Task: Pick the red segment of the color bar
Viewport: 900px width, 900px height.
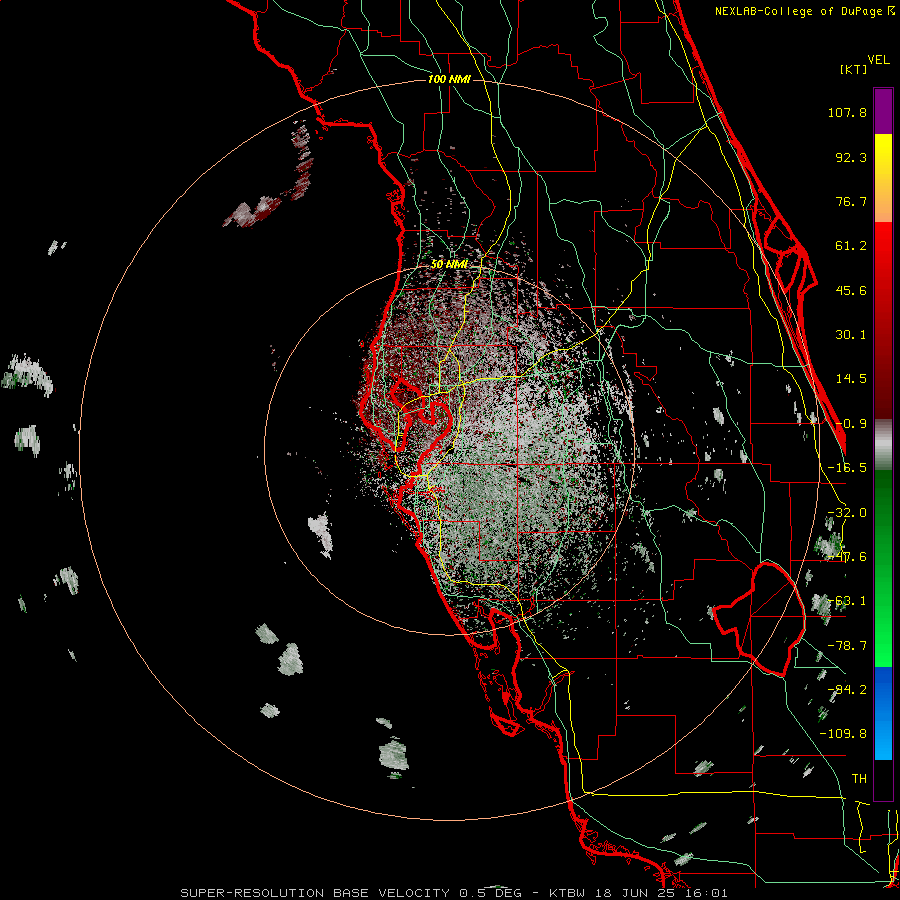Action: point(883,320)
